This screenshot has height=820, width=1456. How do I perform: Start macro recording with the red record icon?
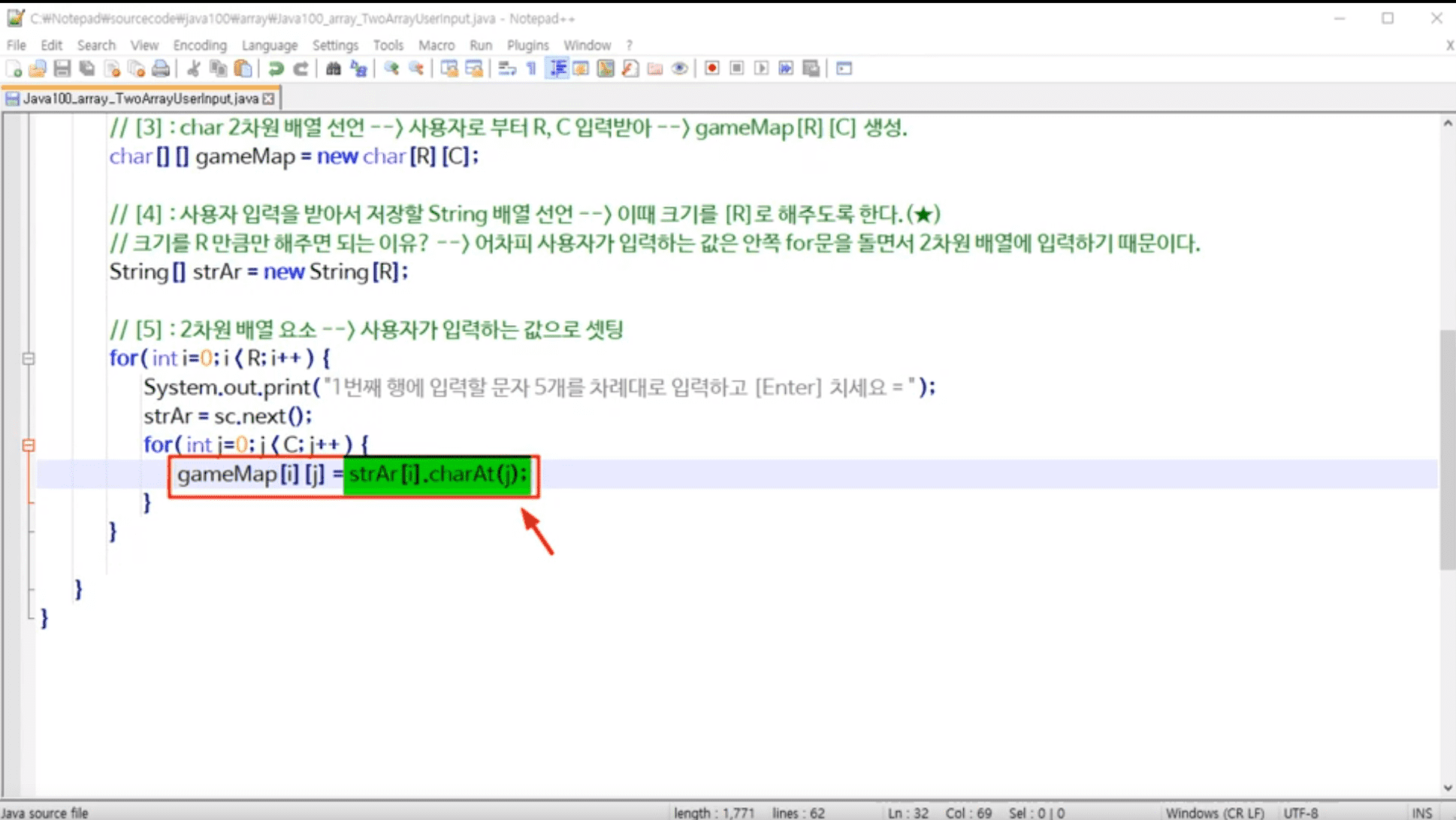pos(712,68)
